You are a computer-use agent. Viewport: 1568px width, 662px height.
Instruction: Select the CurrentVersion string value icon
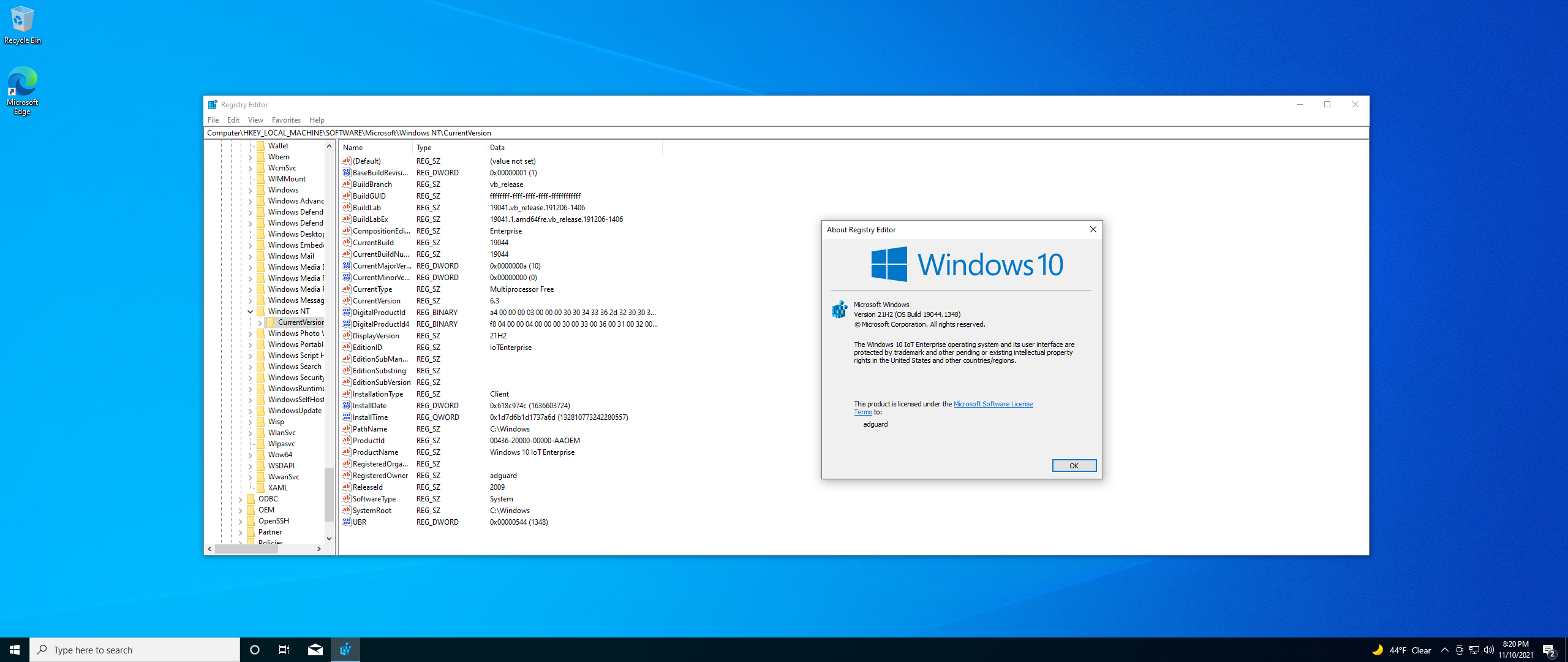(347, 301)
